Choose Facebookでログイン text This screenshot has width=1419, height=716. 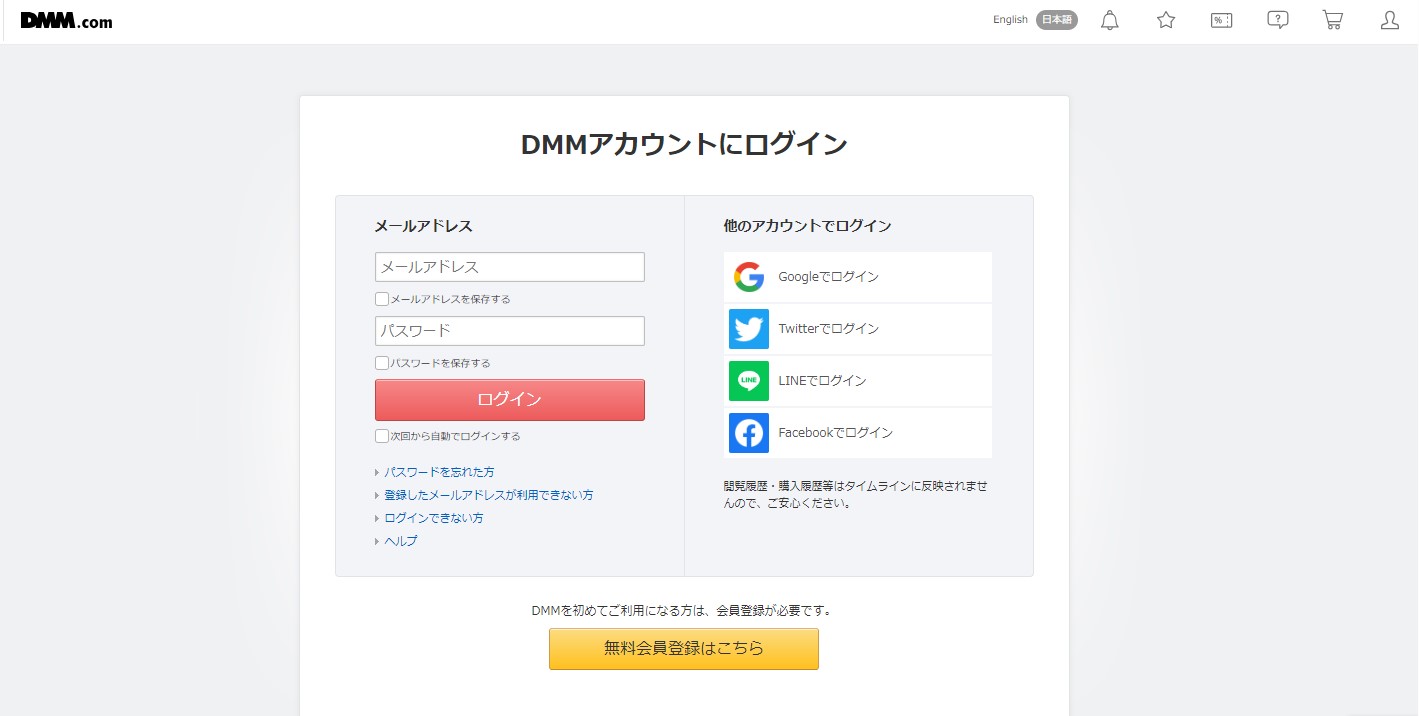(x=836, y=433)
